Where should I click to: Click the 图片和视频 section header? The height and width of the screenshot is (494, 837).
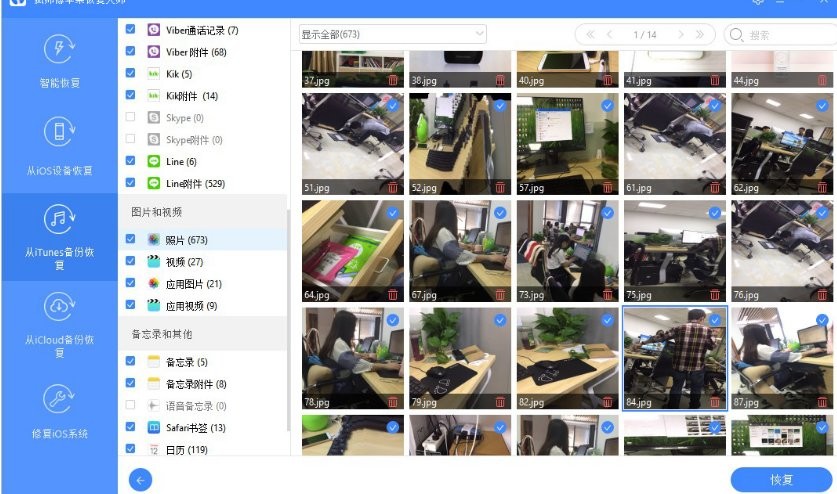pyautogui.click(x=203, y=212)
